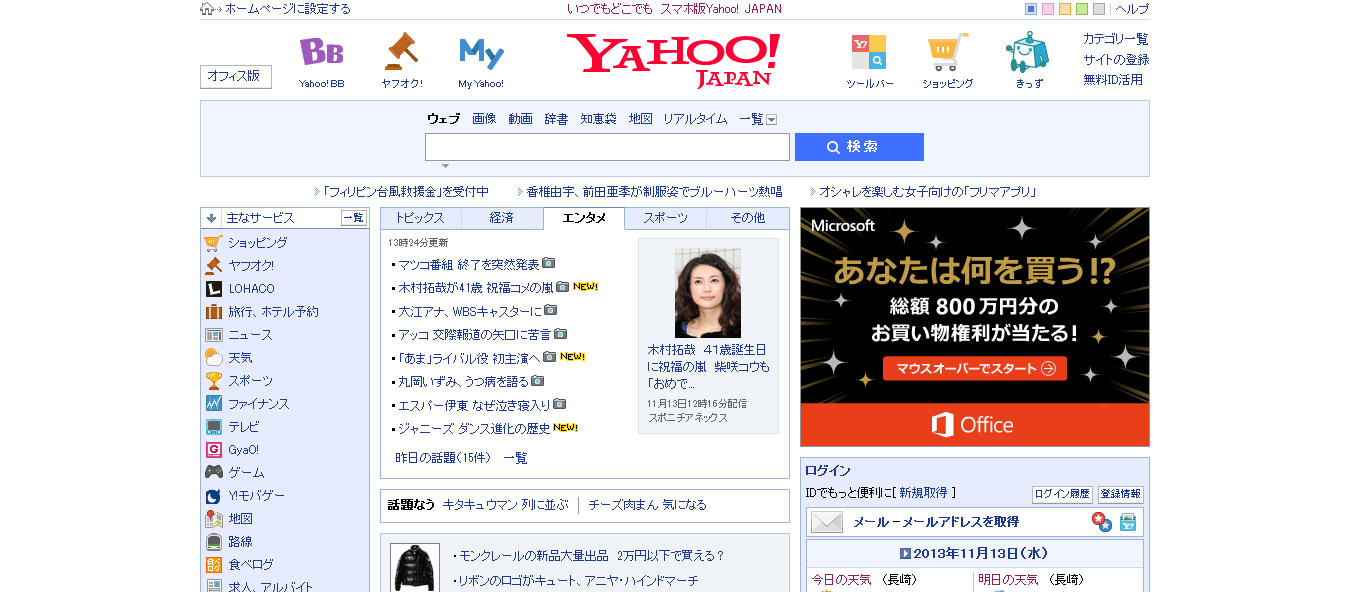The image size is (1349, 592).
Task: Click the 天気 weather icon in sidebar
Action: [213, 358]
